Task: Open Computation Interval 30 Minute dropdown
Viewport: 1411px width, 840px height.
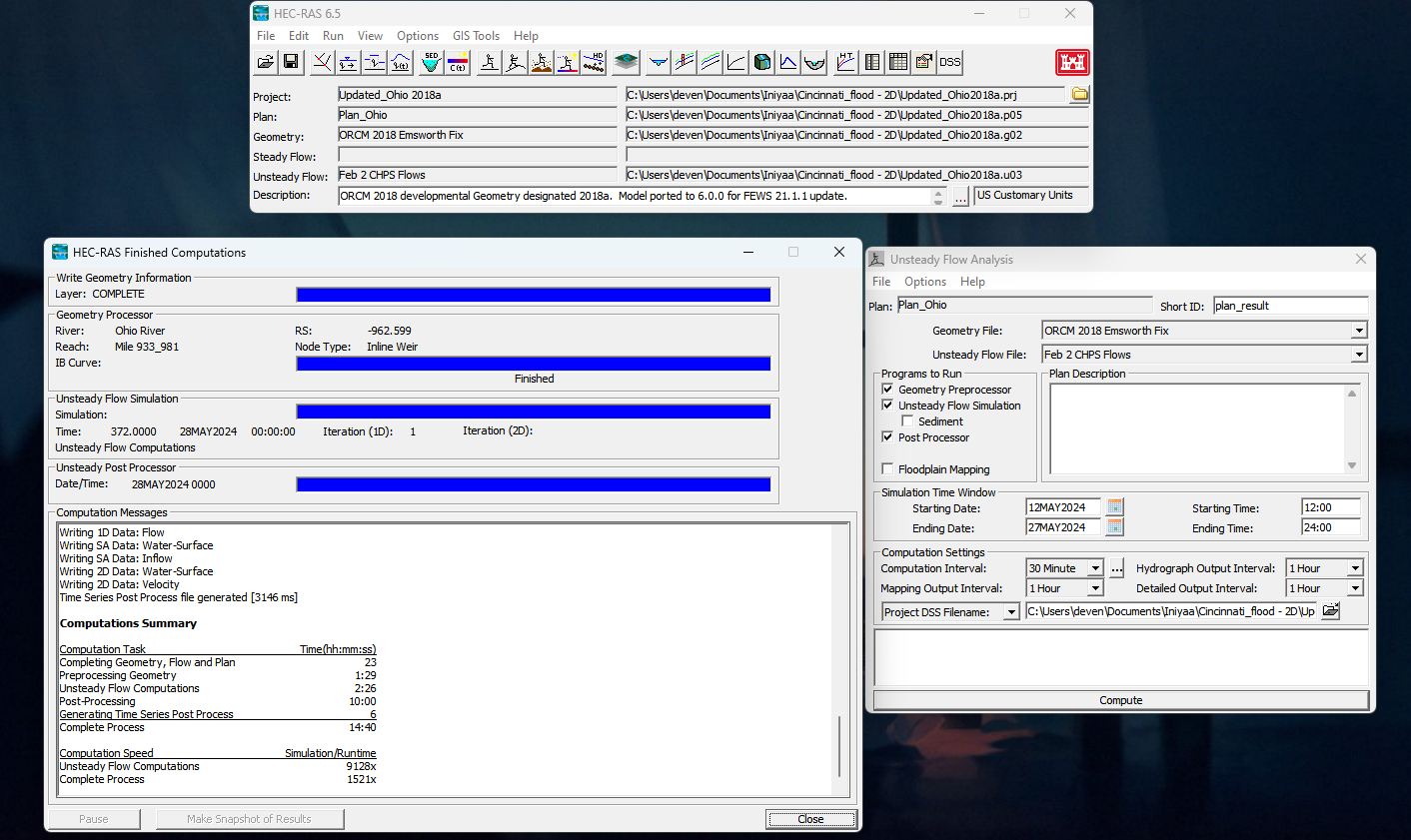Action: coord(1095,568)
